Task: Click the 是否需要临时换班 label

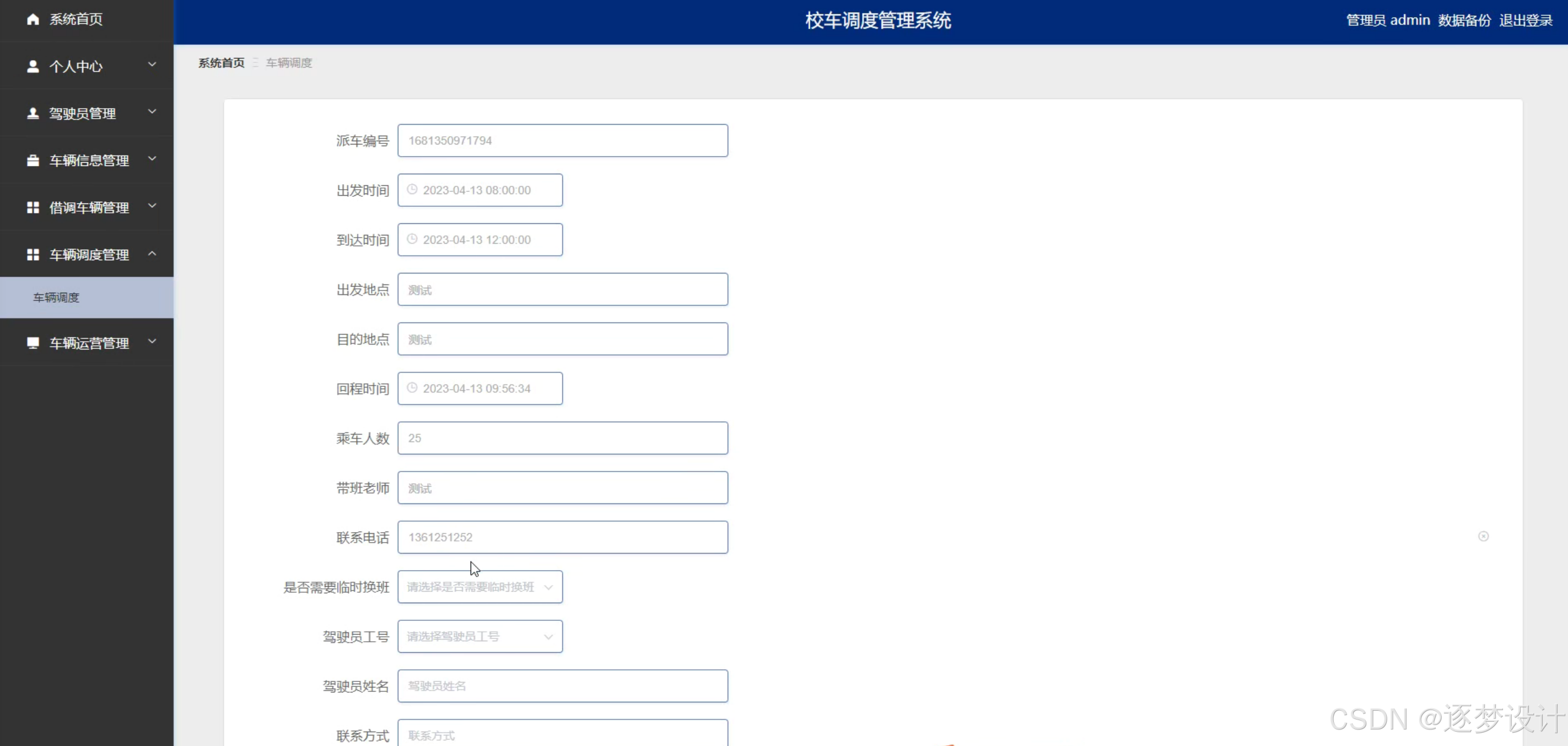Action: coord(336,587)
